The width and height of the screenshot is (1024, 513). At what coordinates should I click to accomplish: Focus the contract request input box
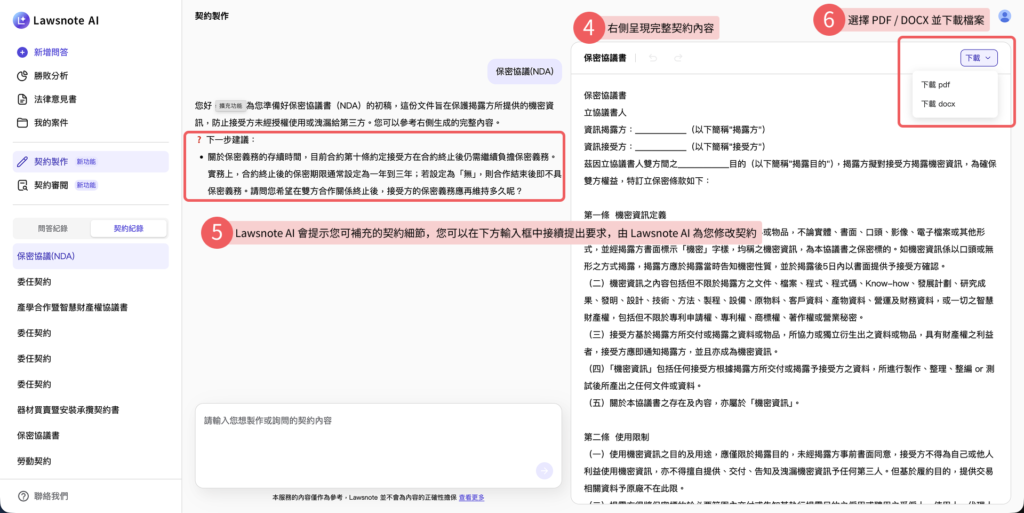click(x=378, y=445)
